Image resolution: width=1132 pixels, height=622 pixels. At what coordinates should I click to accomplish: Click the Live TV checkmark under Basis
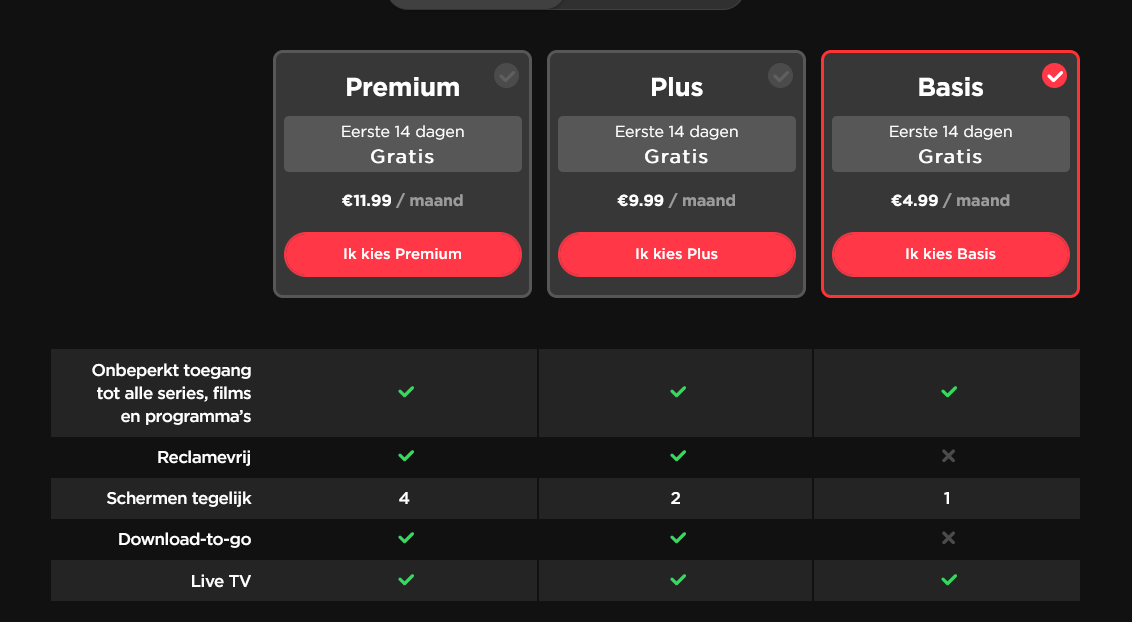[x=949, y=580]
